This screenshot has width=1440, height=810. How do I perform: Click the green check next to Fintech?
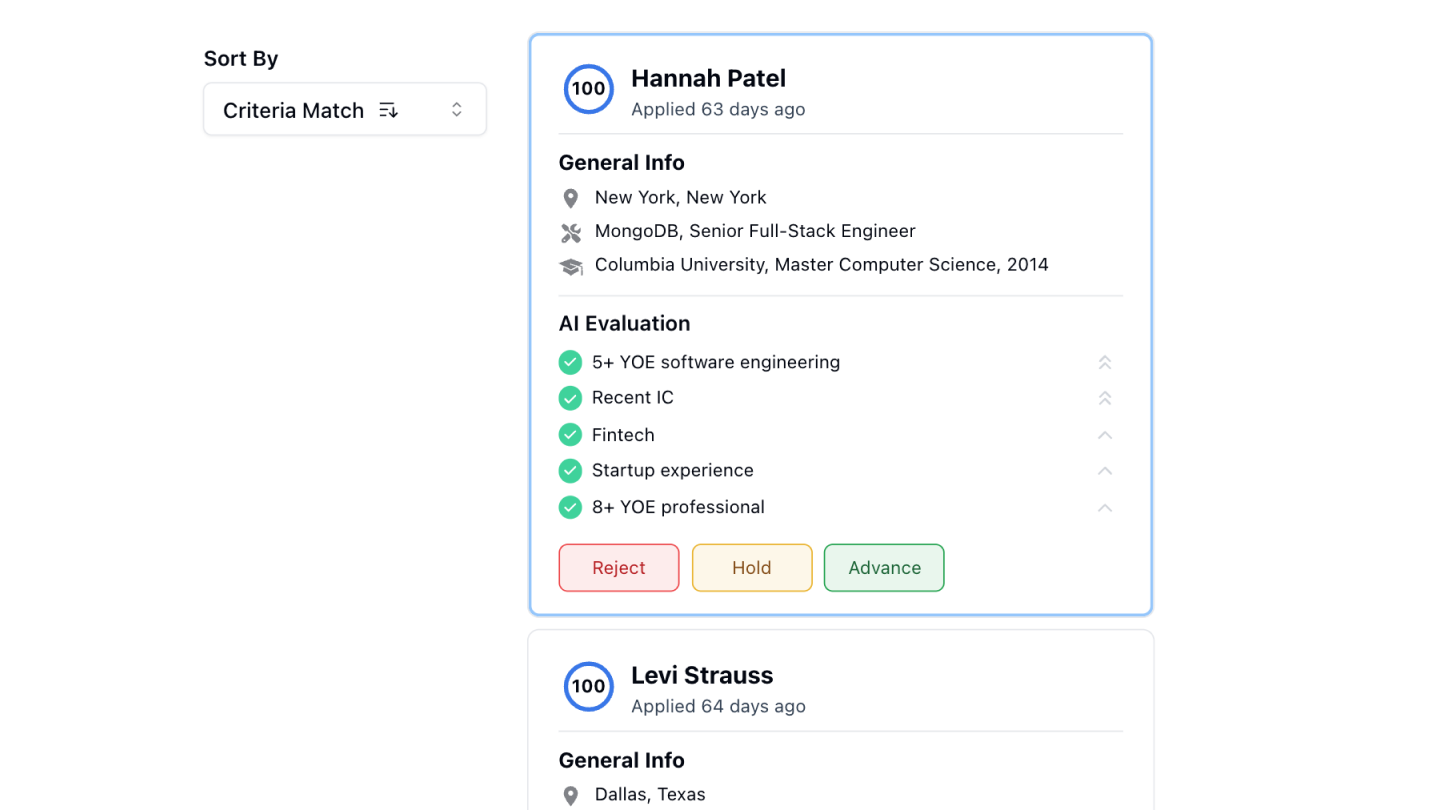coord(570,435)
